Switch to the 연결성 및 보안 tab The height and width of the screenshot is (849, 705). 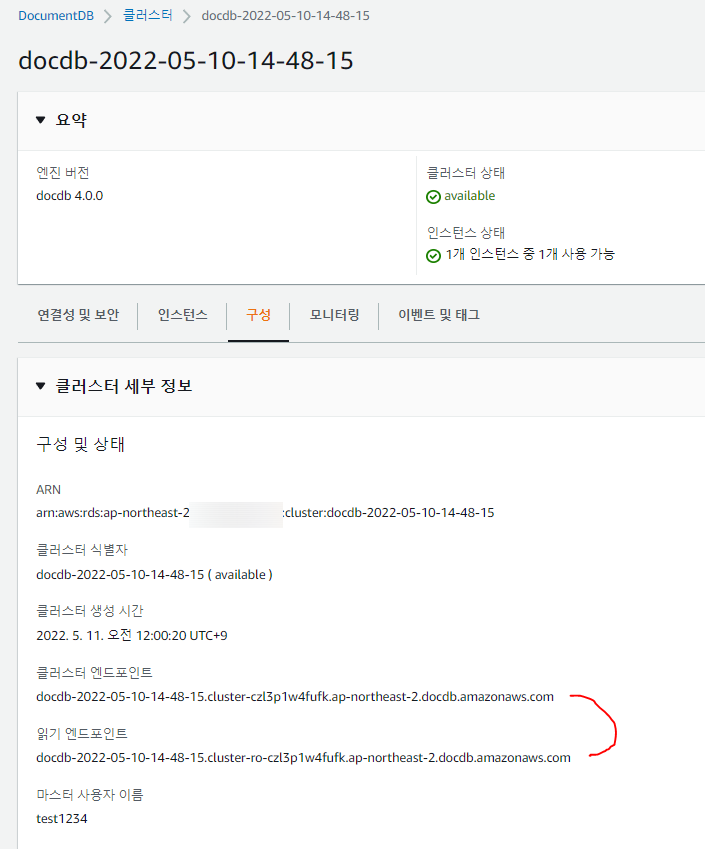[x=78, y=315]
